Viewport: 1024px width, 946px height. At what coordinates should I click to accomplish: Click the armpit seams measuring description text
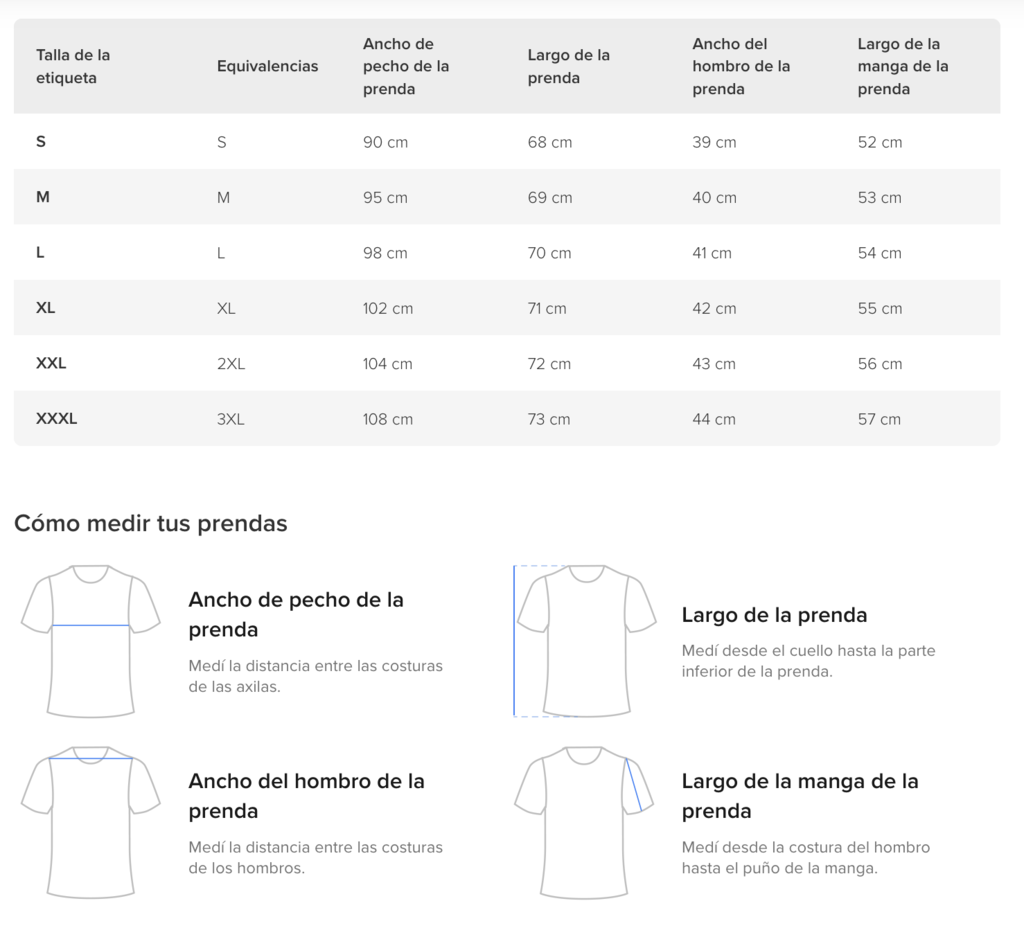(x=315, y=676)
